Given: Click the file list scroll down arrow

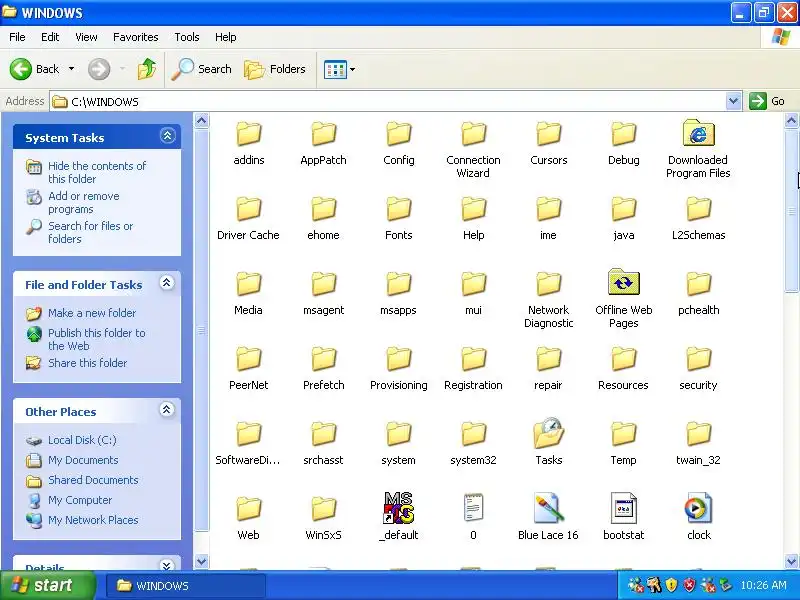Looking at the screenshot, I should pos(791,561).
